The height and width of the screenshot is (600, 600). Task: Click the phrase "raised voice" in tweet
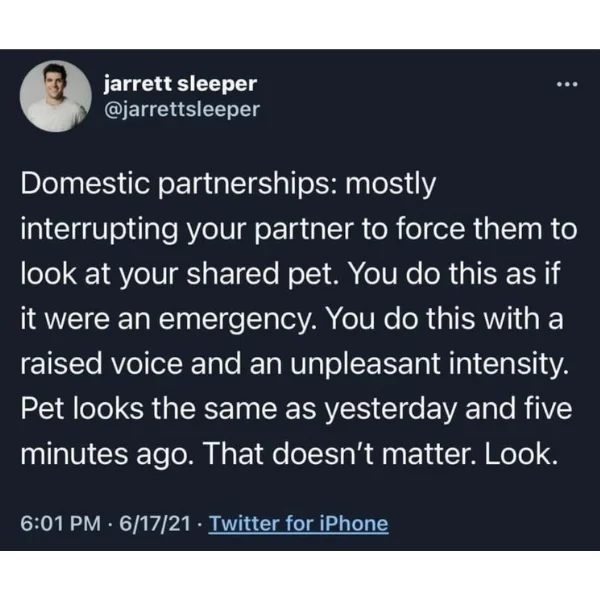(x=101, y=364)
